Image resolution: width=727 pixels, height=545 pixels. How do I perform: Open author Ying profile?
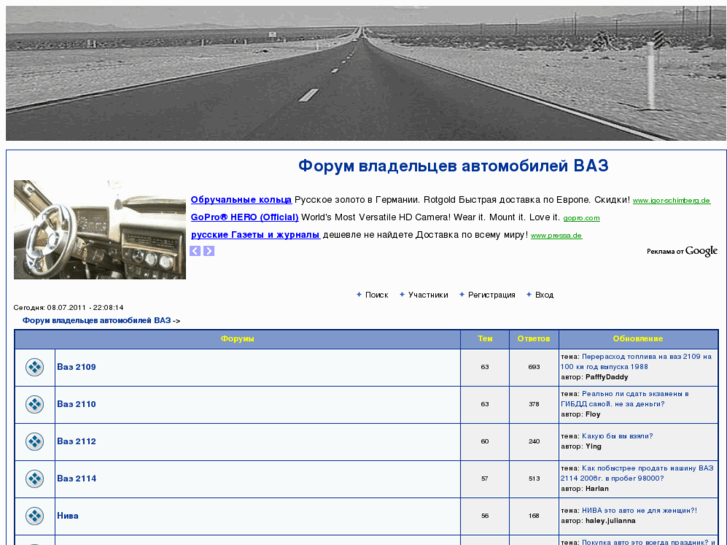click(593, 446)
